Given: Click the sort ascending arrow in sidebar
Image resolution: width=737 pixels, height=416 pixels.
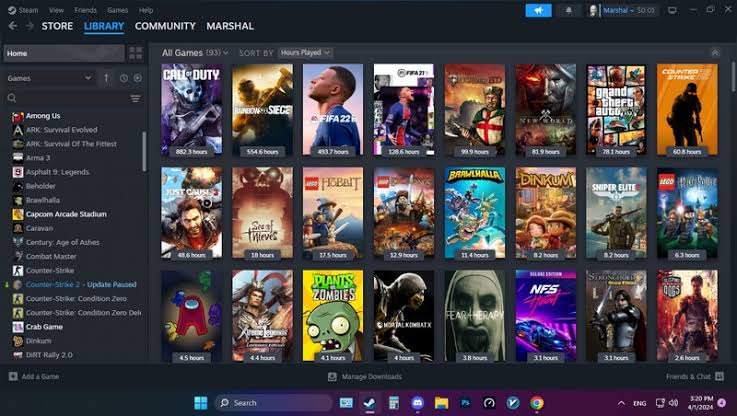Looking at the screenshot, I should coord(106,78).
